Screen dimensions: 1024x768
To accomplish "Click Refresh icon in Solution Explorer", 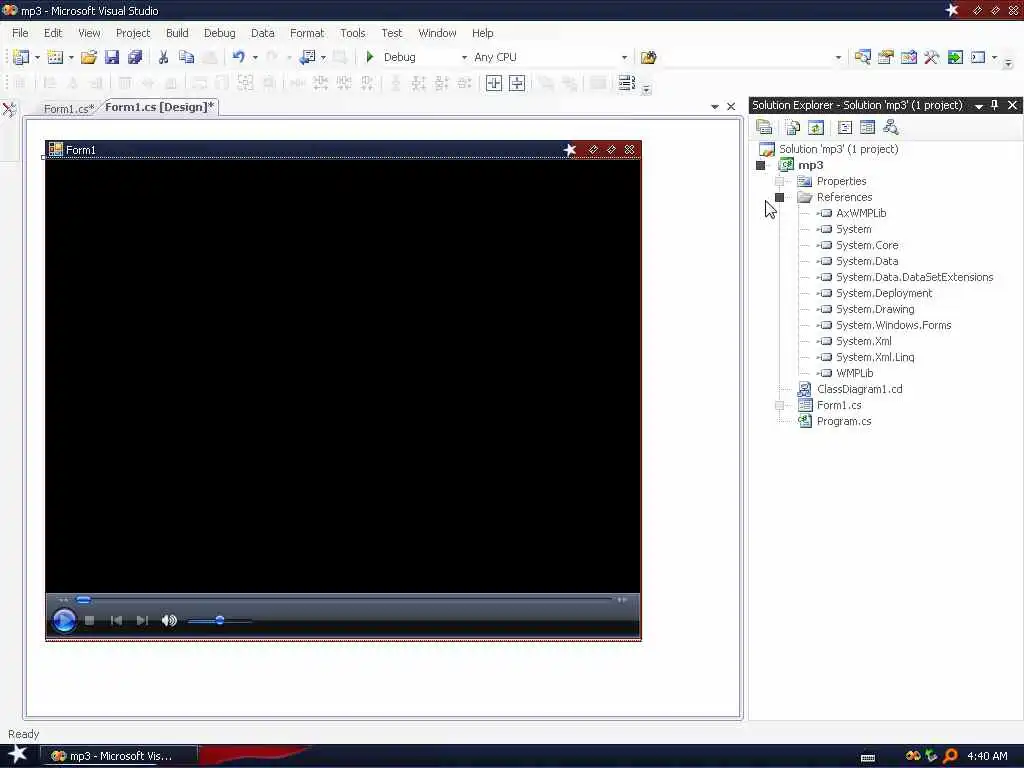I will [816, 127].
